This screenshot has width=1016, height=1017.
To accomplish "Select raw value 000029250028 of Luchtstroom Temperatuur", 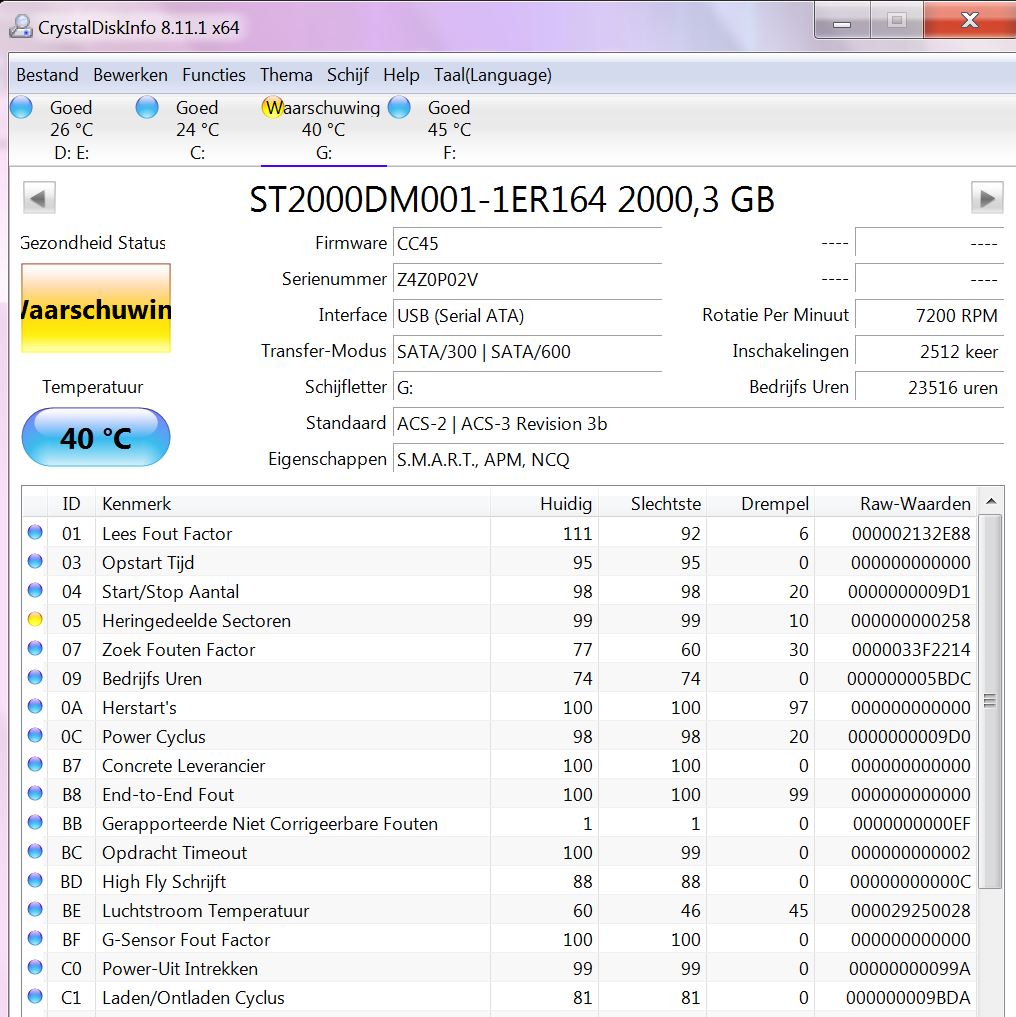I will [x=910, y=911].
